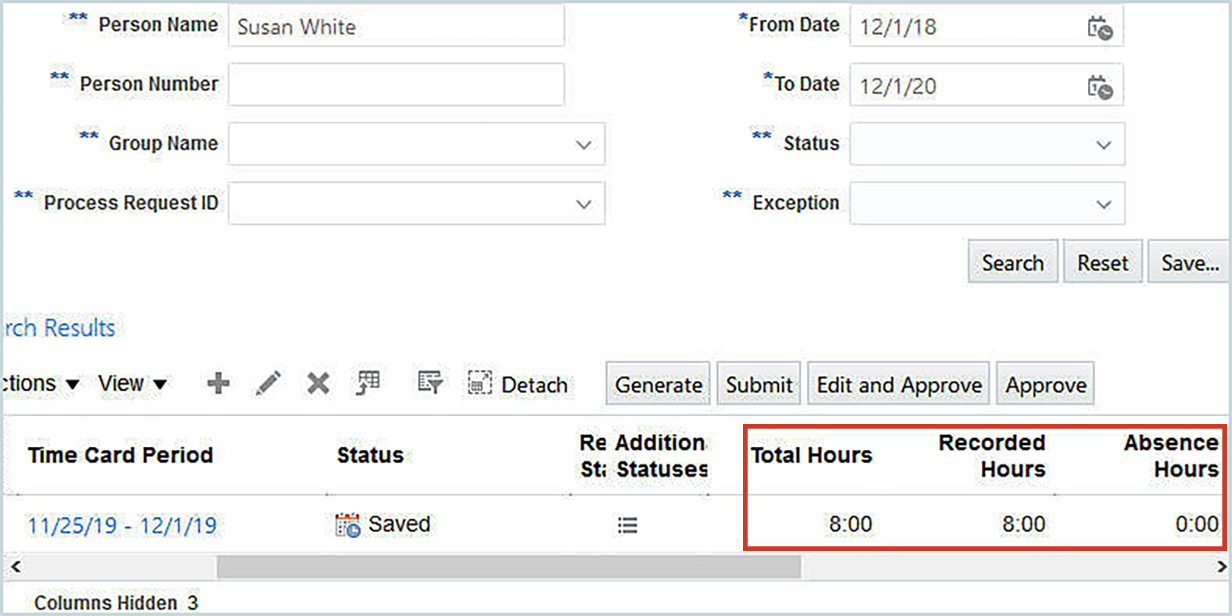Open the Exception dropdown
The height and width of the screenshot is (616, 1232).
pos(1104,204)
